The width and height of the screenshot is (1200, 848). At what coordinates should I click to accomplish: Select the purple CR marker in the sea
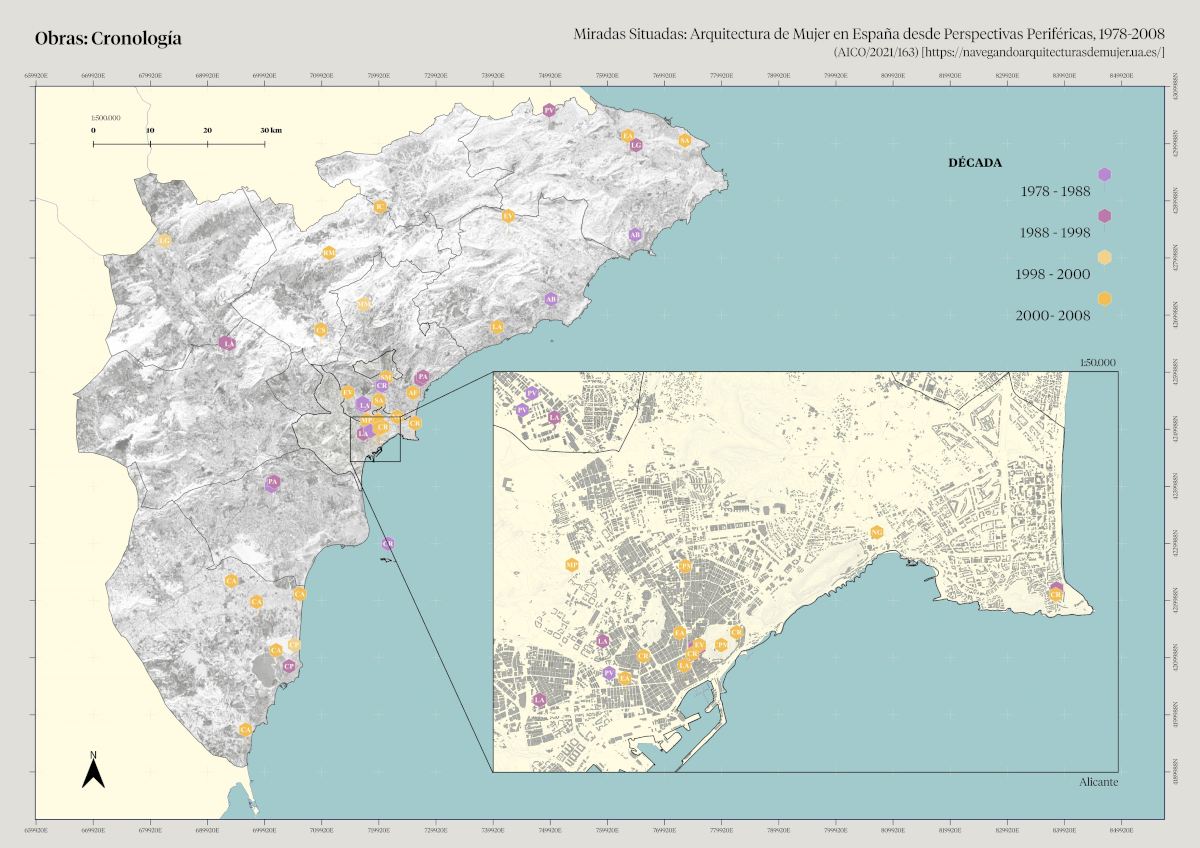point(388,543)
